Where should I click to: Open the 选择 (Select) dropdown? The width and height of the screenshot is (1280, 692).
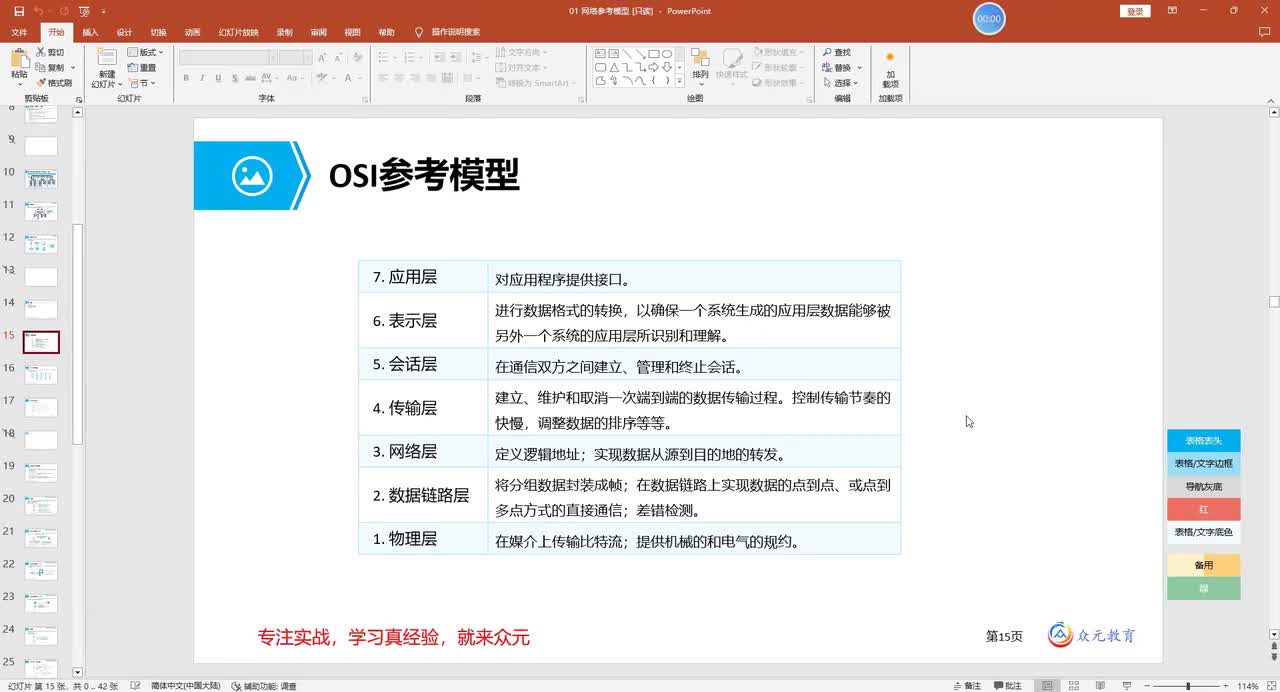coord(842,83)
